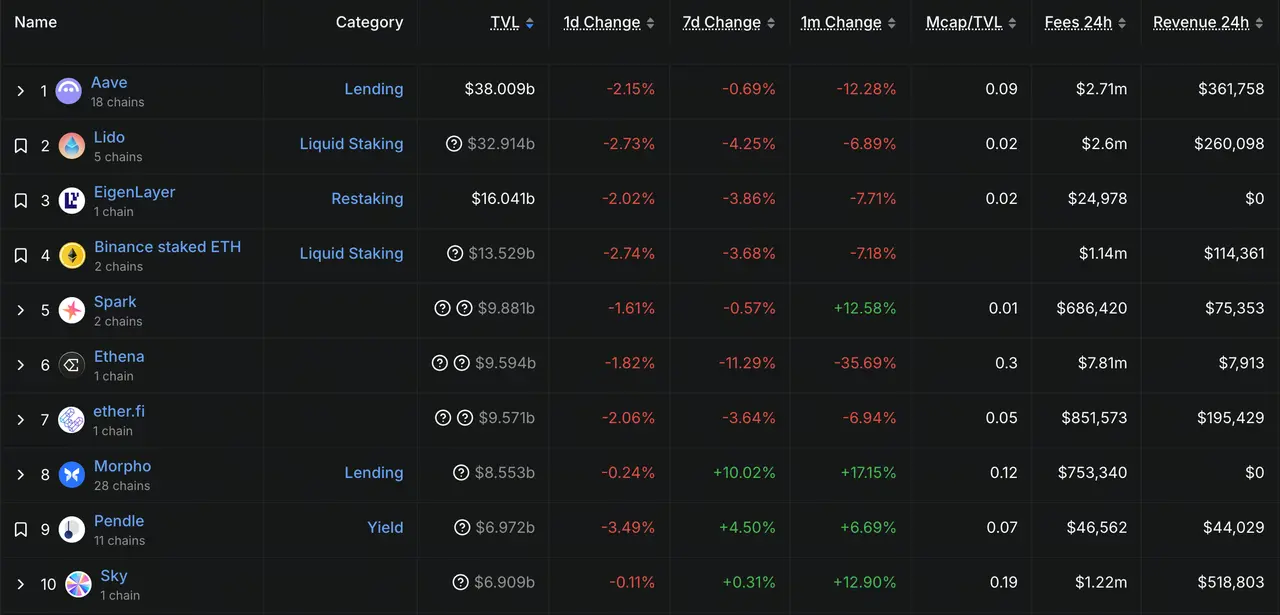This screenshot has width=1280, height=615.
Task: Click the question mark icon beside Spark's TVL
Action: tap(443, 308)
